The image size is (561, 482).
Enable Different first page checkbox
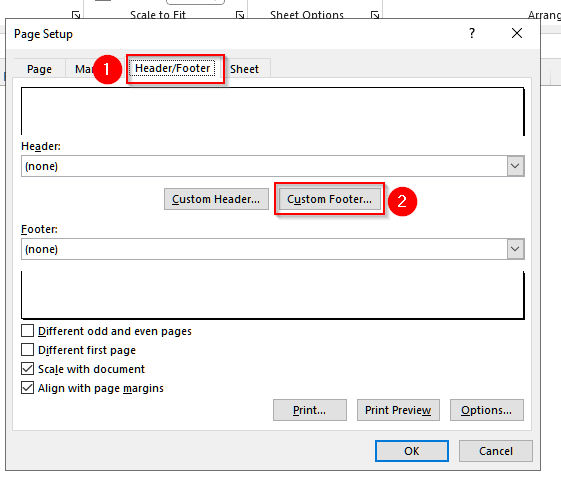click(x=28, y=350)
